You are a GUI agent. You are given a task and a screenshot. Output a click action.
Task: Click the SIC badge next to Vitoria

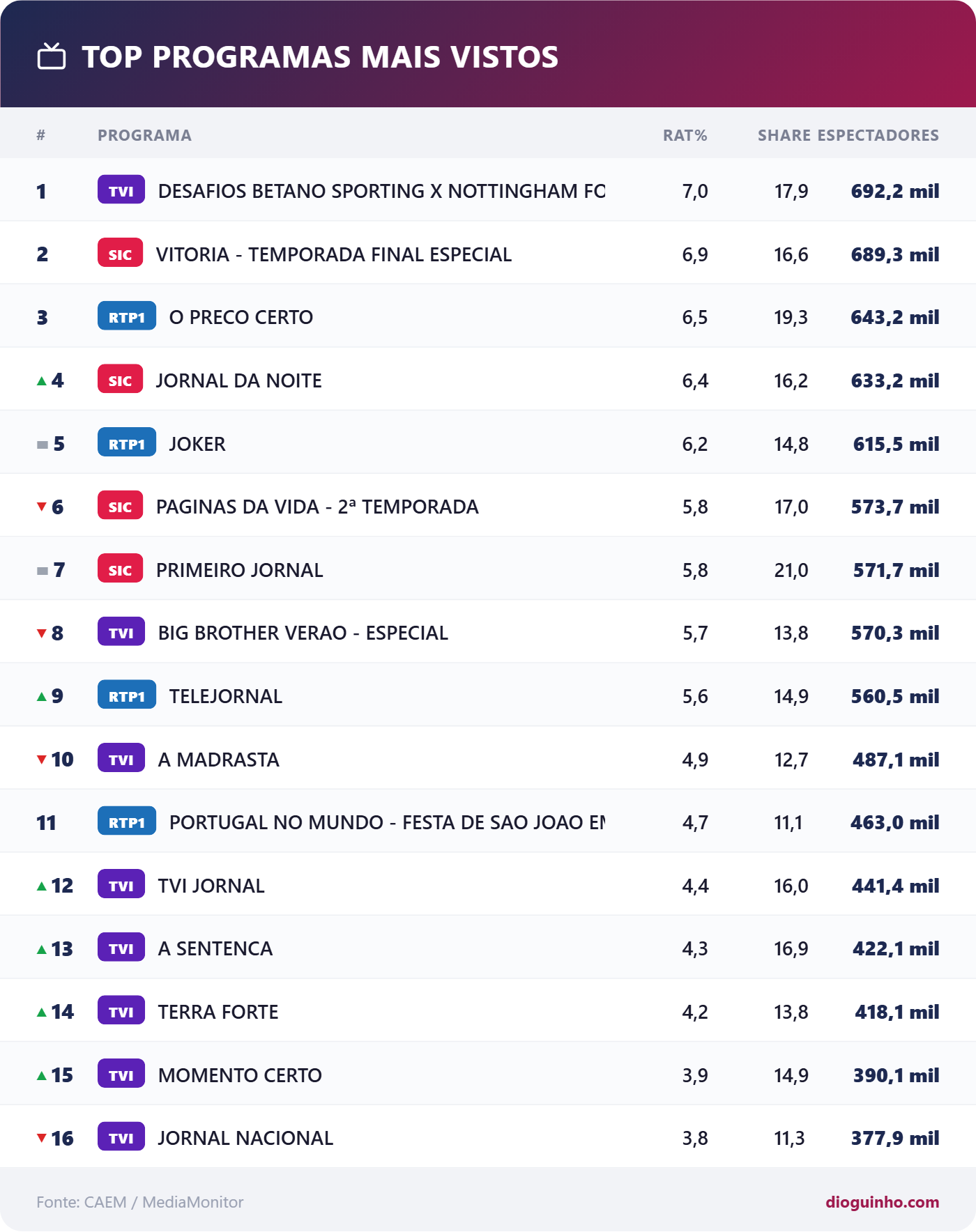coord(120,253)
